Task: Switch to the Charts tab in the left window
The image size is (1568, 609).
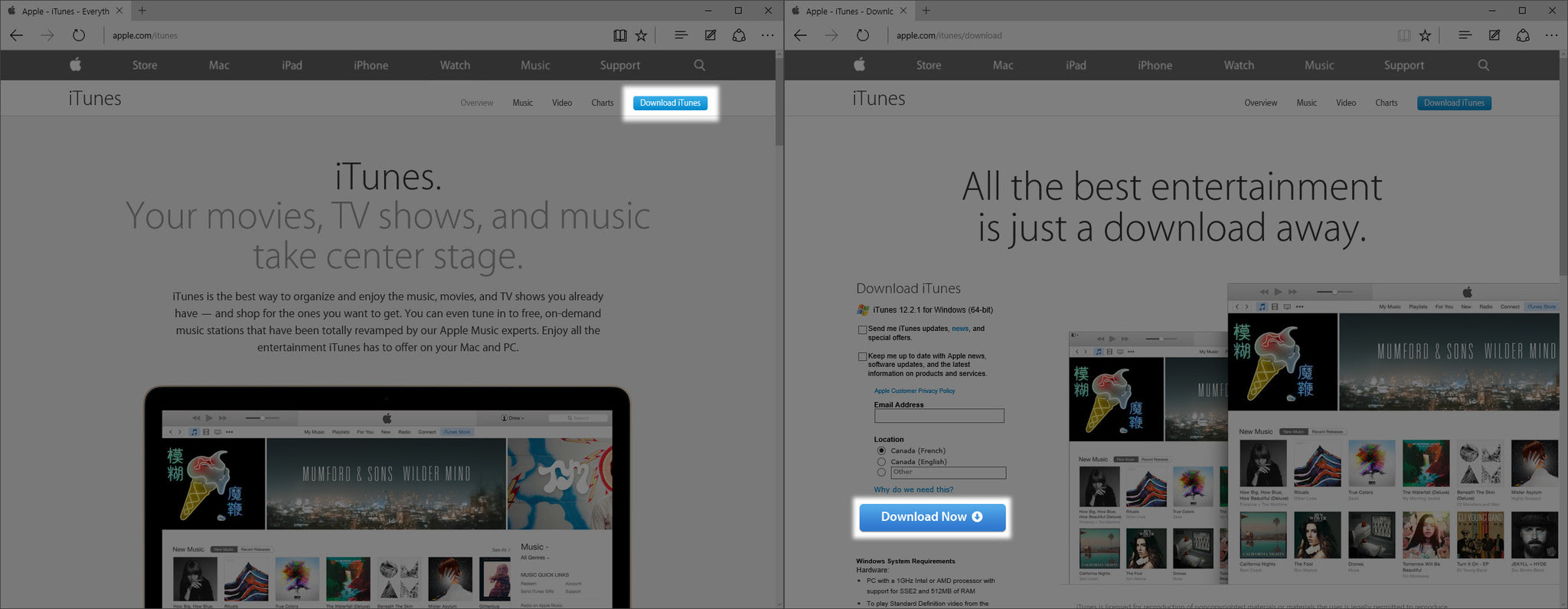Action: (x=603, y=103)
